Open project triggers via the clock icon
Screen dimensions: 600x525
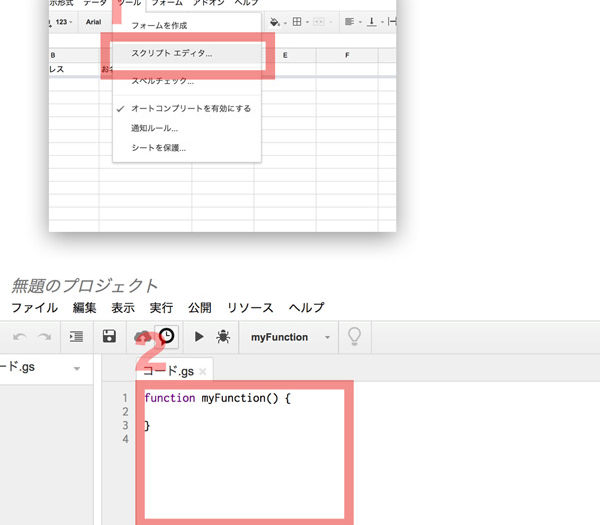tap(167, 337)
